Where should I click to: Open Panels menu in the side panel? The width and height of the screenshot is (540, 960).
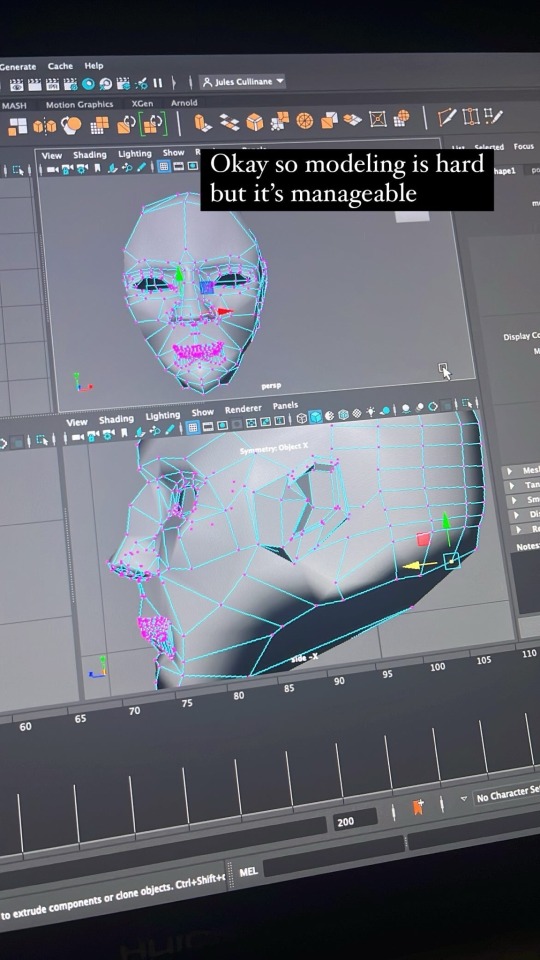(x=285, y=405)
